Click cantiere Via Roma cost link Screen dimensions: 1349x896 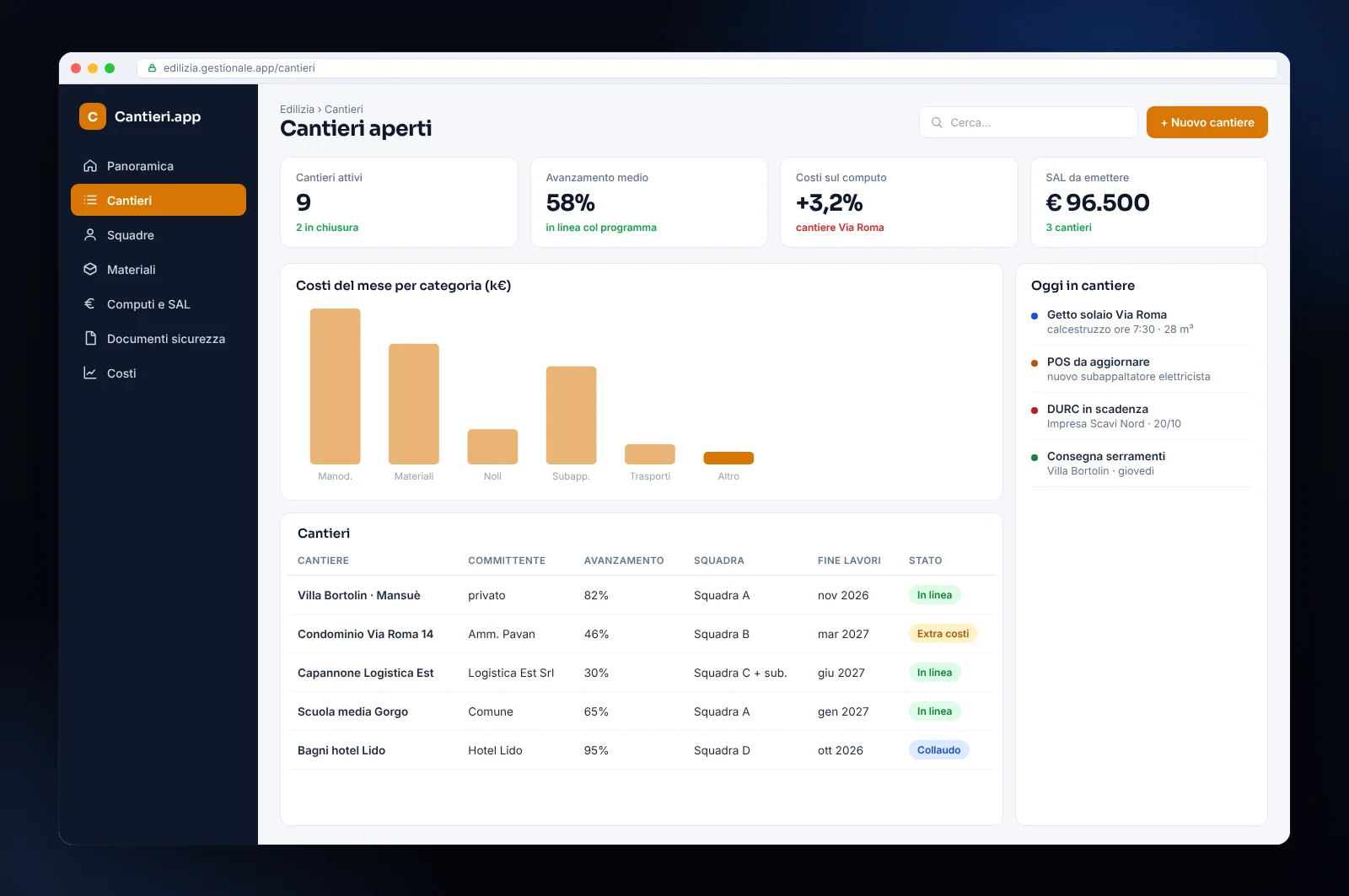pos(840,228)
